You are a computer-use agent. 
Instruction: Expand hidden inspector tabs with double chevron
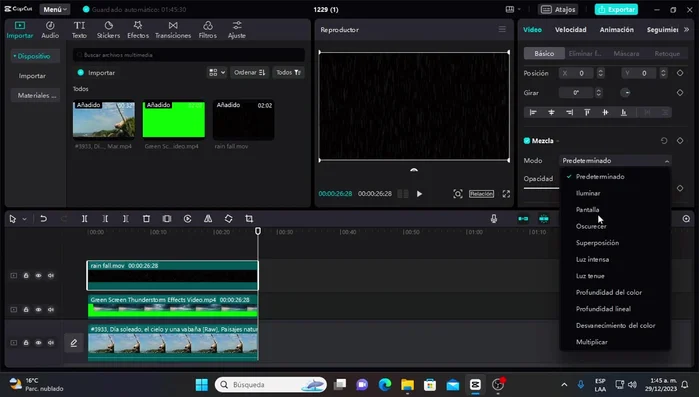686,29
